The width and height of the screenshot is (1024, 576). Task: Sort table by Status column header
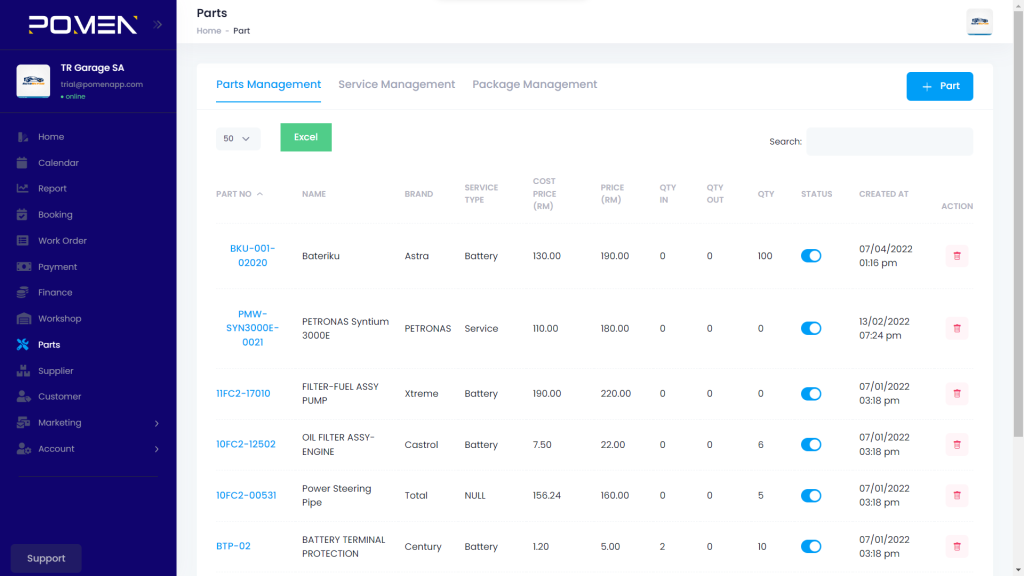point(816,194)
